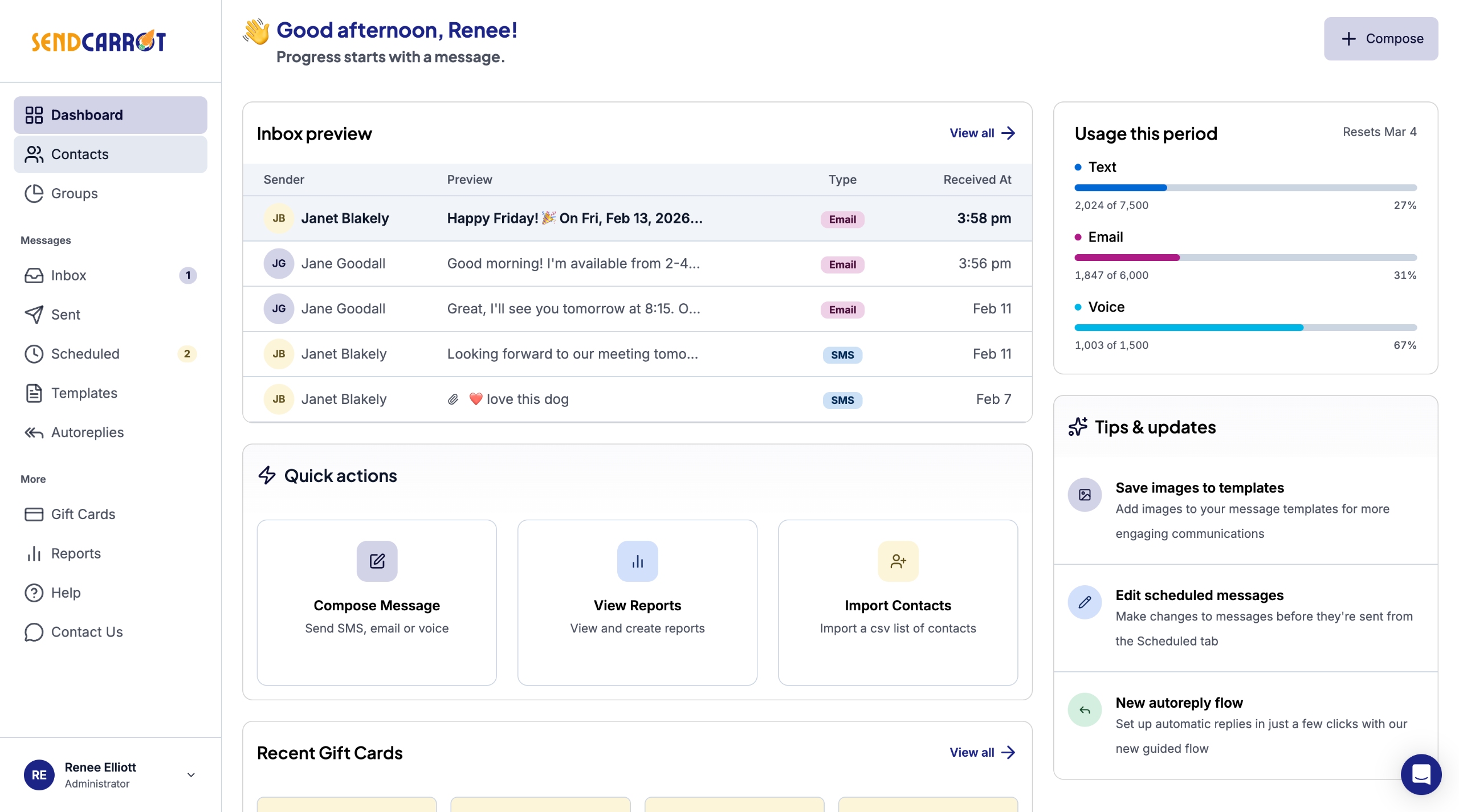Click the attachment paperclip in love this dog message
The width and height of the screenshot is (1459, 812).
pos(453,399)
